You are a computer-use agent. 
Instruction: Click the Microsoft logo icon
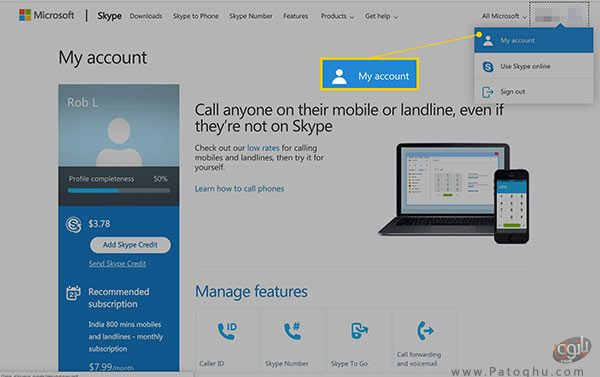(x=25, y=15)
